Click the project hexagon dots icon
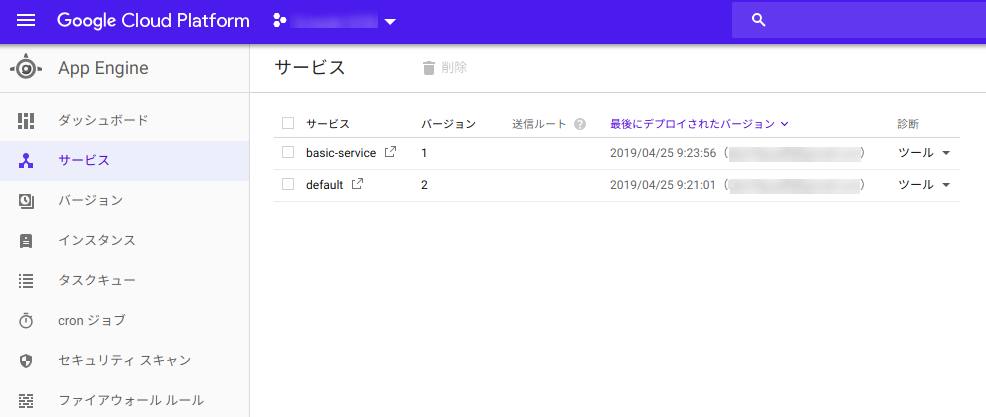This screenshot has height=417, width=986. pos(280,21)
